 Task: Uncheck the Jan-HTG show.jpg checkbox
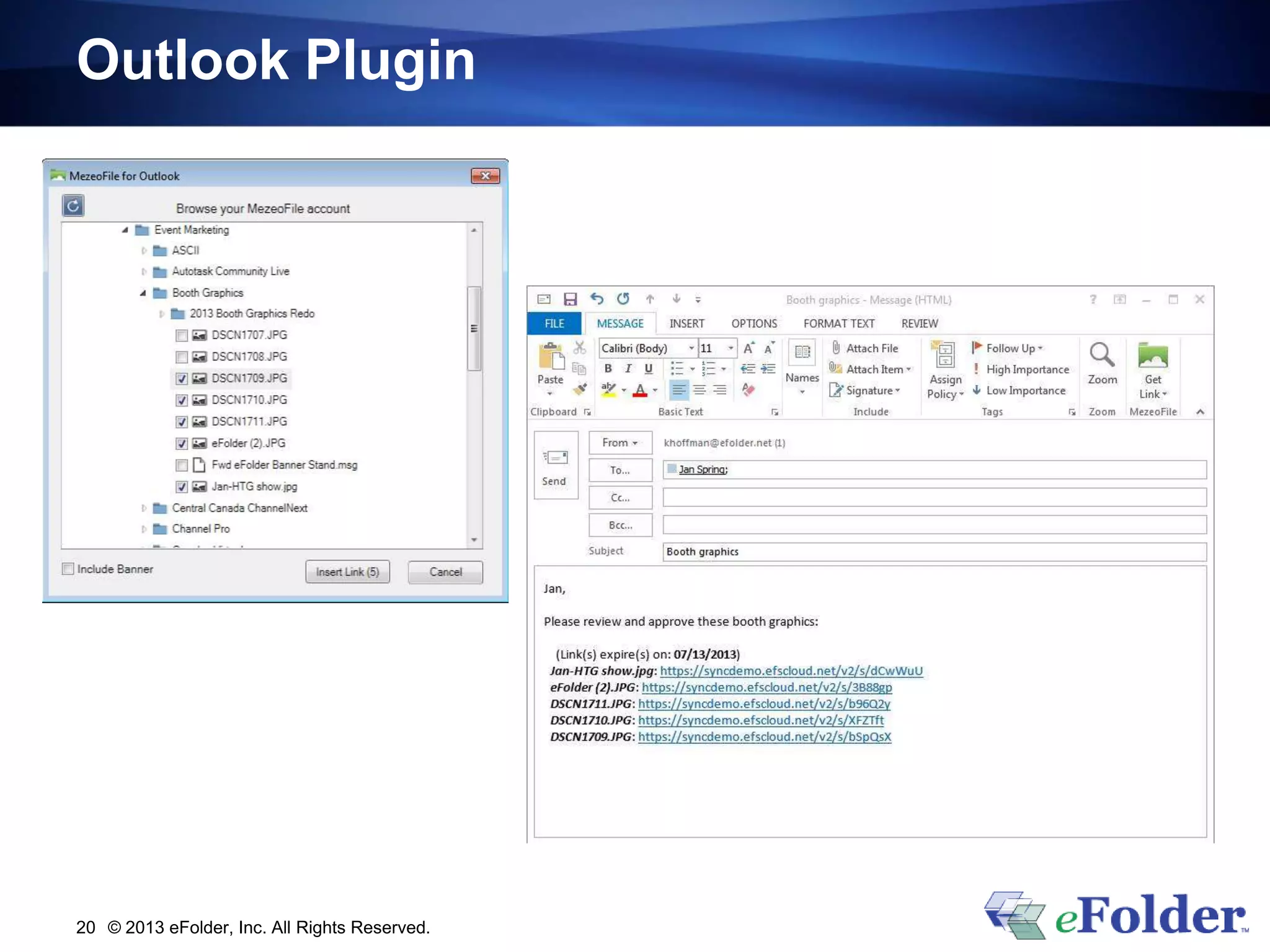182,487
